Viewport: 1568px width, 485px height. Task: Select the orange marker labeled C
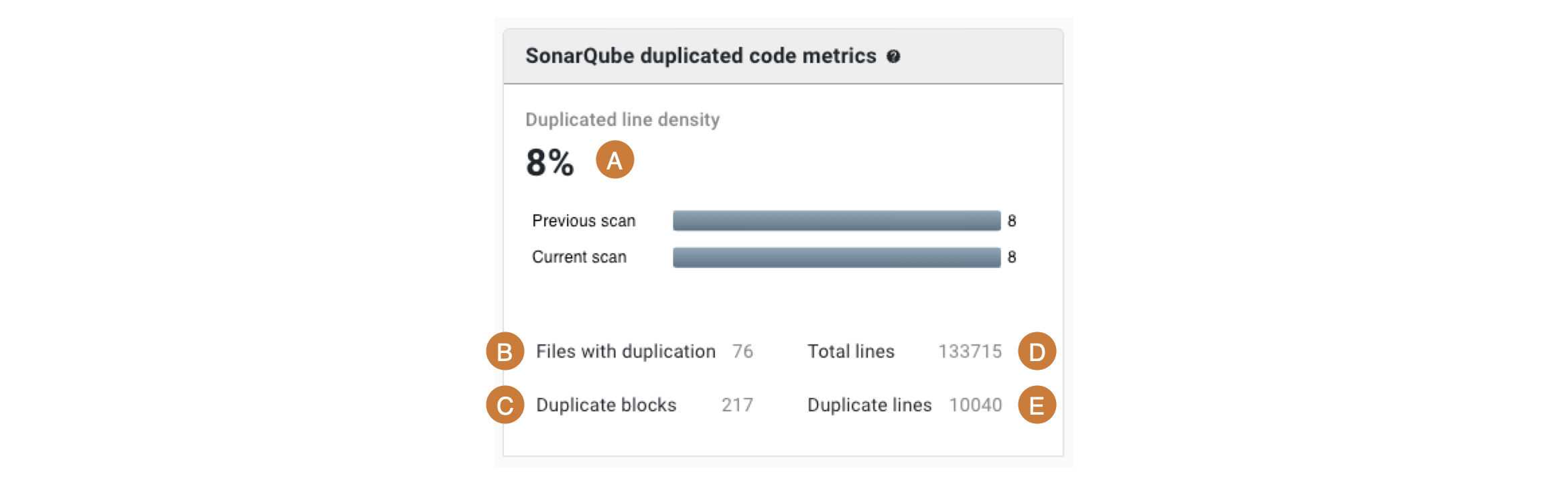tap(505, 405)
